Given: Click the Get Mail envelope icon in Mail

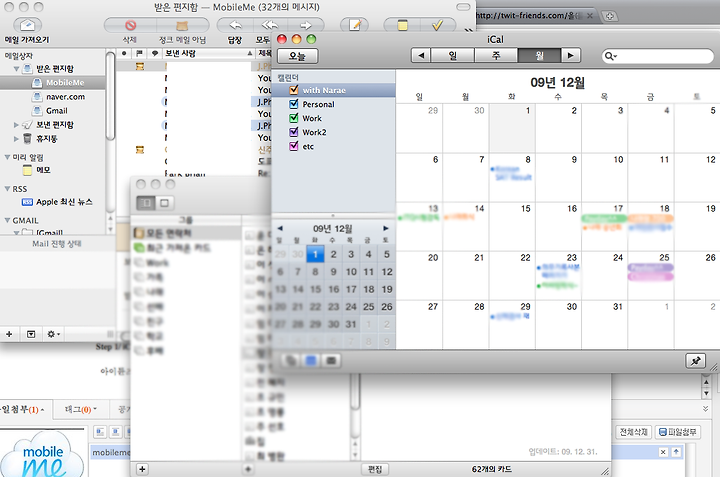Looking at the screenshot, I should (x=27, y=25).
